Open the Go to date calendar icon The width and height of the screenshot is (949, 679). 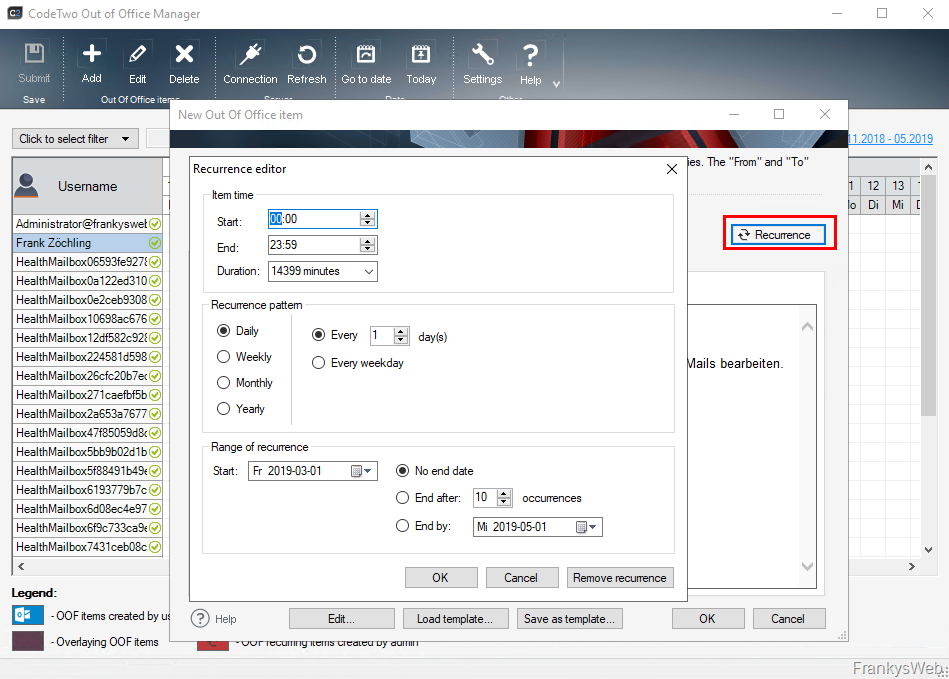[366, 55]
